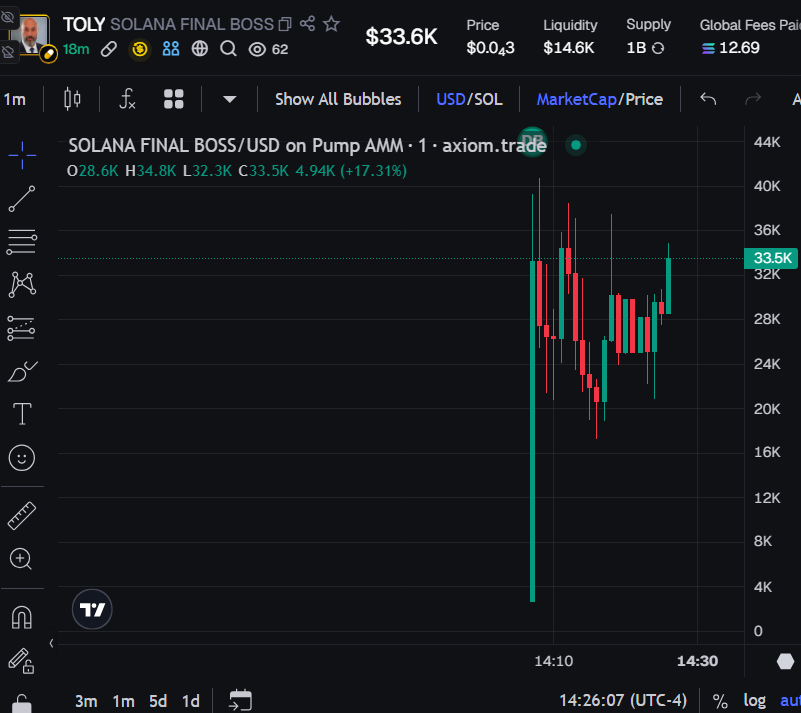Undo the last chart action
Image resolution: width=801 pixels, height=713 pixels.
point(708,99)
